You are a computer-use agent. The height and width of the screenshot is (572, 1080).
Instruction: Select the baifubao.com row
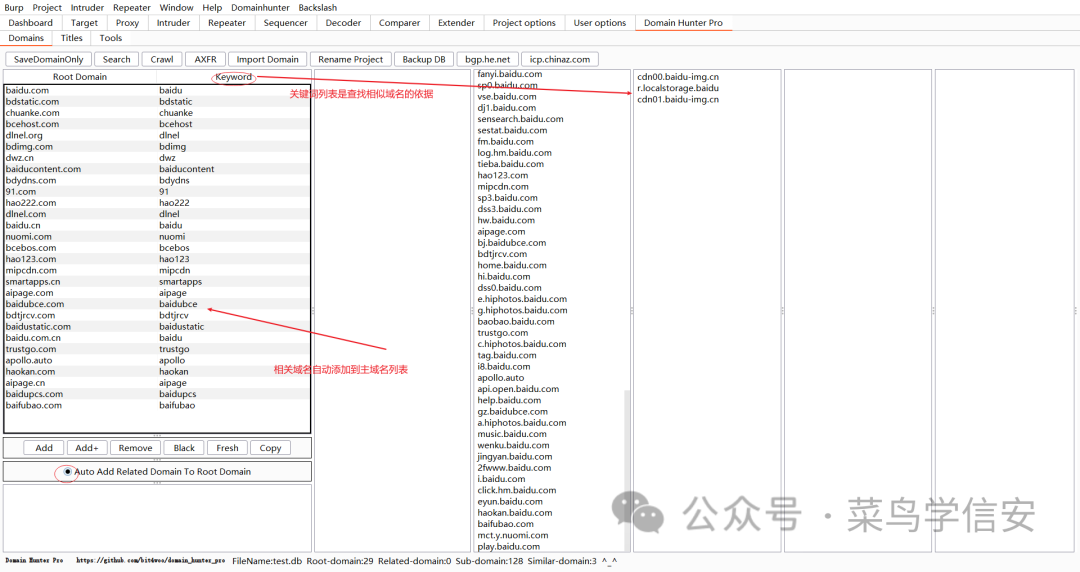(157, 405)
